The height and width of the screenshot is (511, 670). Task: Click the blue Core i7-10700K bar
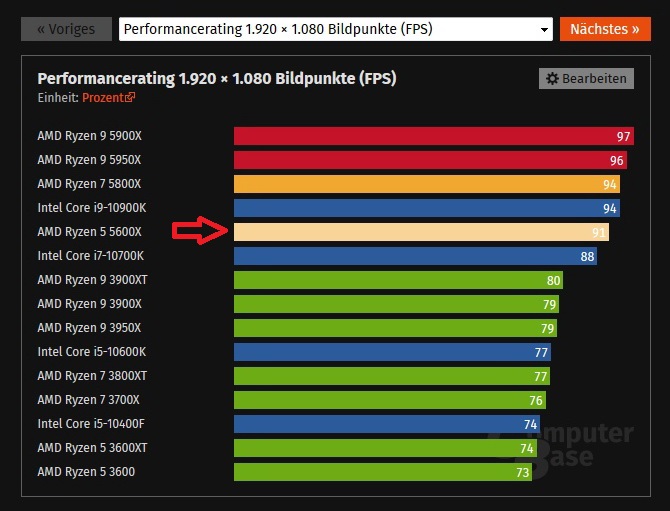tap(415, 256)
